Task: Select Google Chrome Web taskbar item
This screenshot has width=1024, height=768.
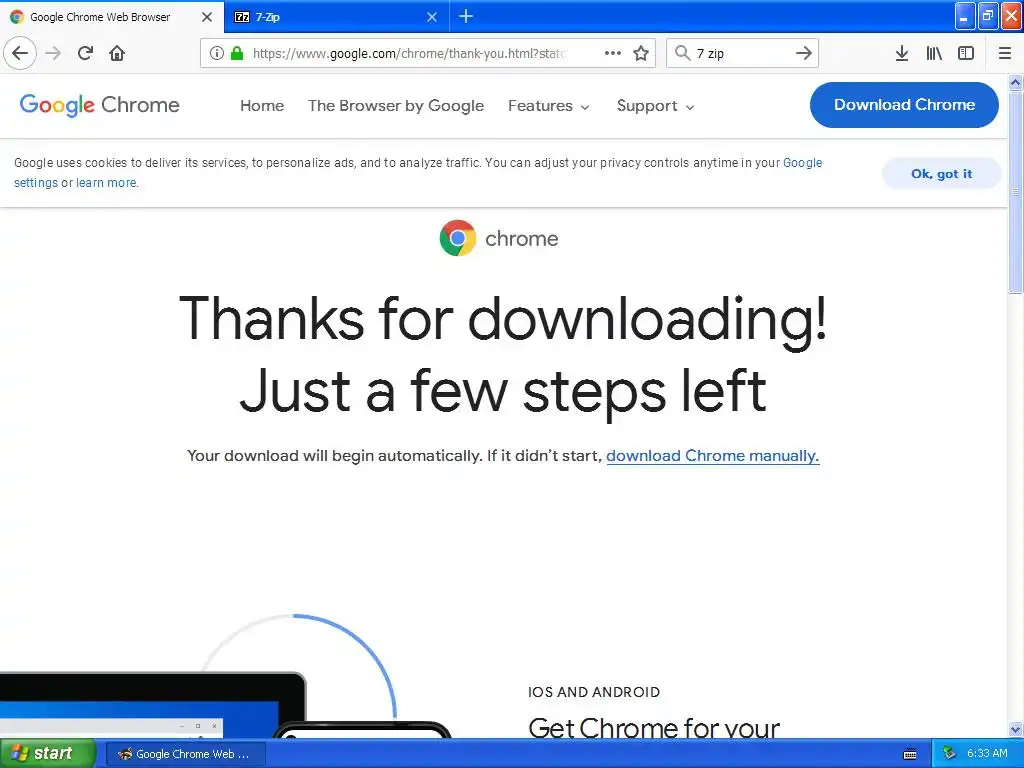Action: click(x=186, y=754)
